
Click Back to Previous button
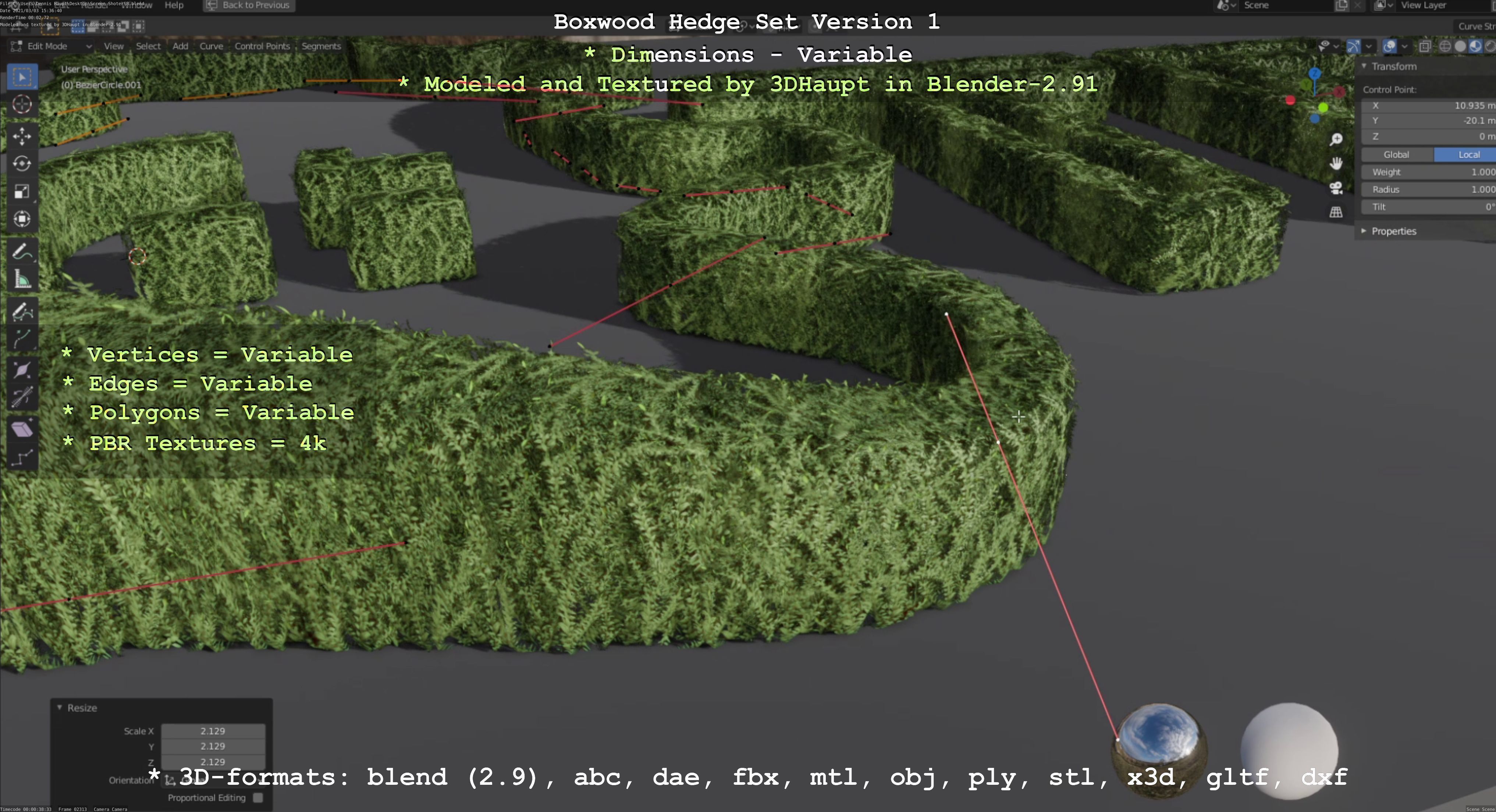point(249,5)
